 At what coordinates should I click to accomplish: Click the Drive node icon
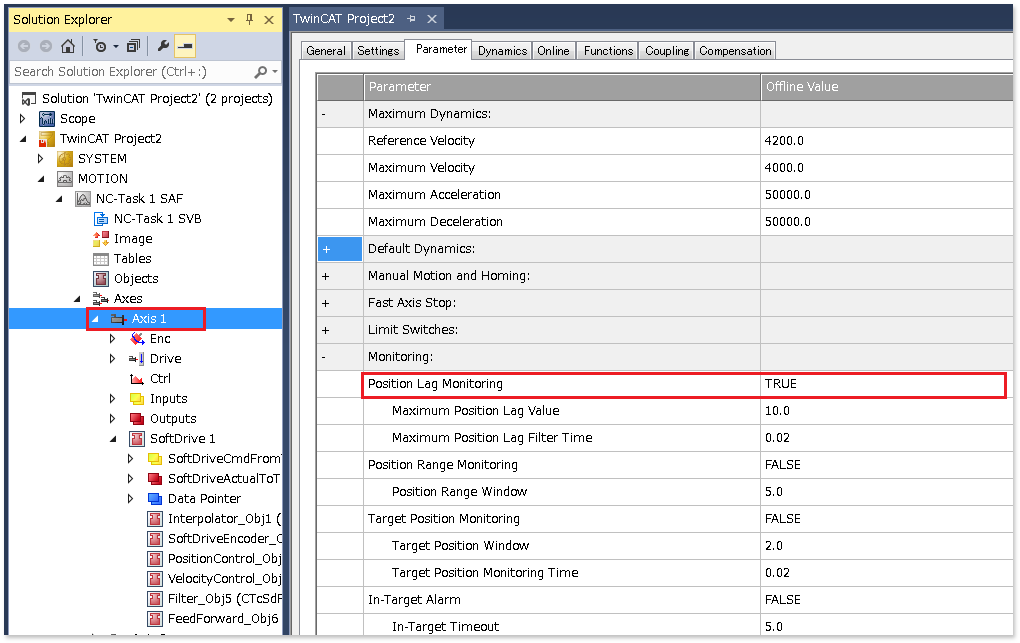point(137,359)
